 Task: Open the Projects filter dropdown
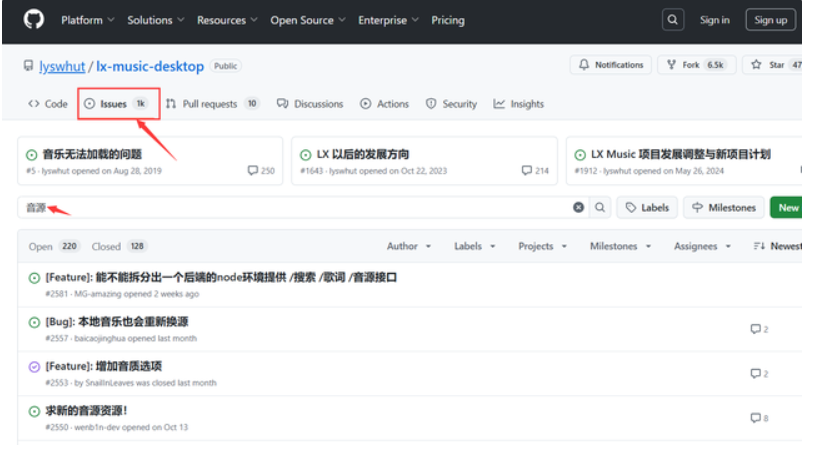pyautogui.click(x=542, y=246)
